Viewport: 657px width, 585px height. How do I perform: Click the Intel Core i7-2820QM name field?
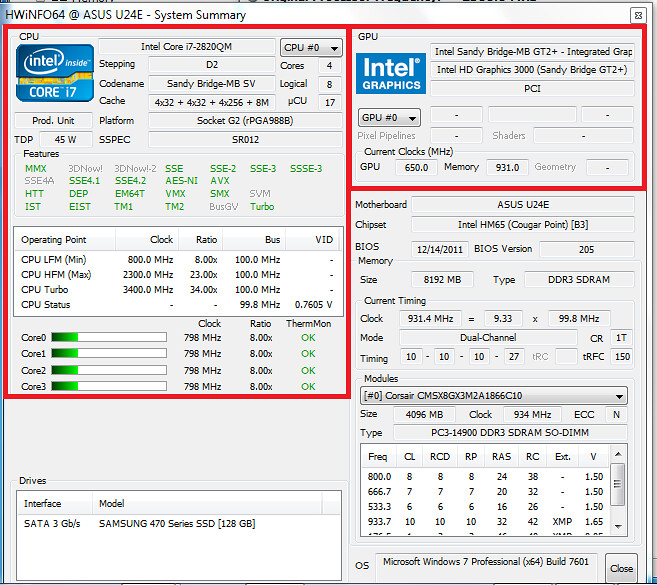point(186,47)
